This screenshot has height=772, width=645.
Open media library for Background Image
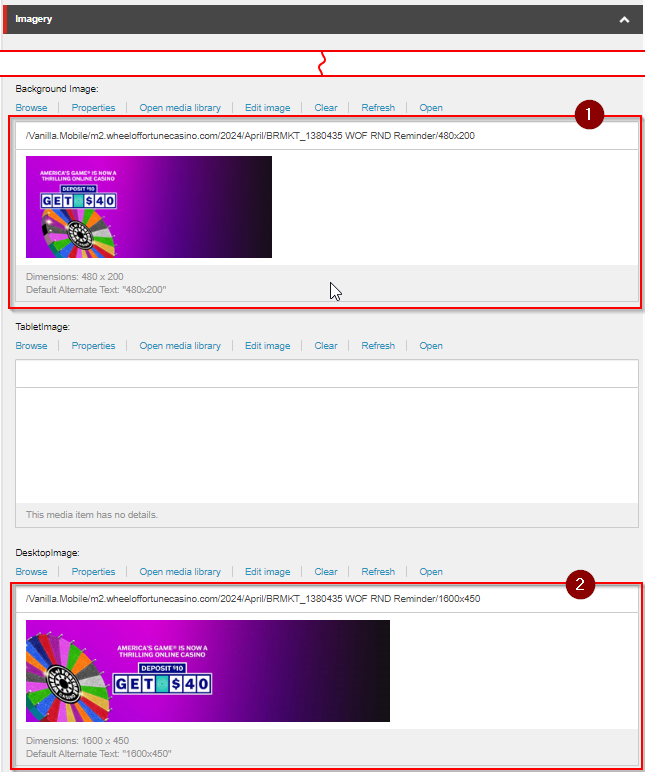pyautogui.click(x=180, y=108)
